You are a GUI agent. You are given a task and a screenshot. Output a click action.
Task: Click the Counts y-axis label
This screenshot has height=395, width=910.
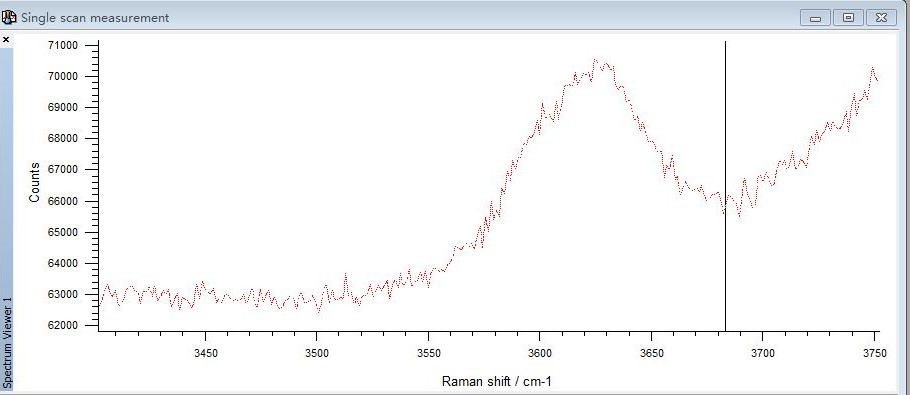(34, 183)
